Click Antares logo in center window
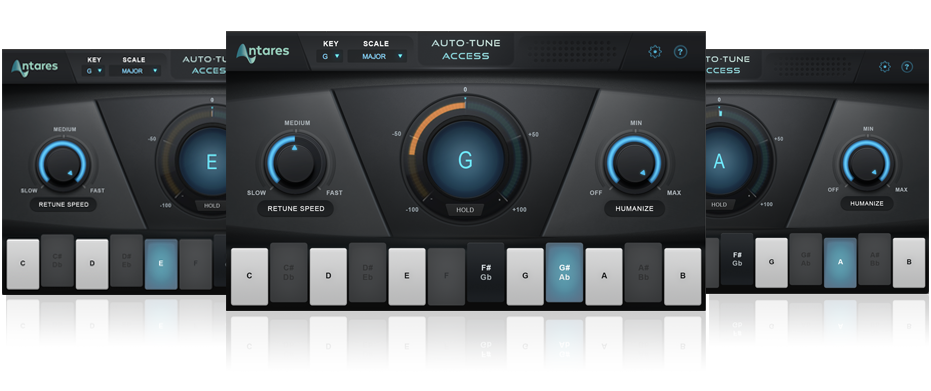The image size is (931, 391). coord(262,52)
